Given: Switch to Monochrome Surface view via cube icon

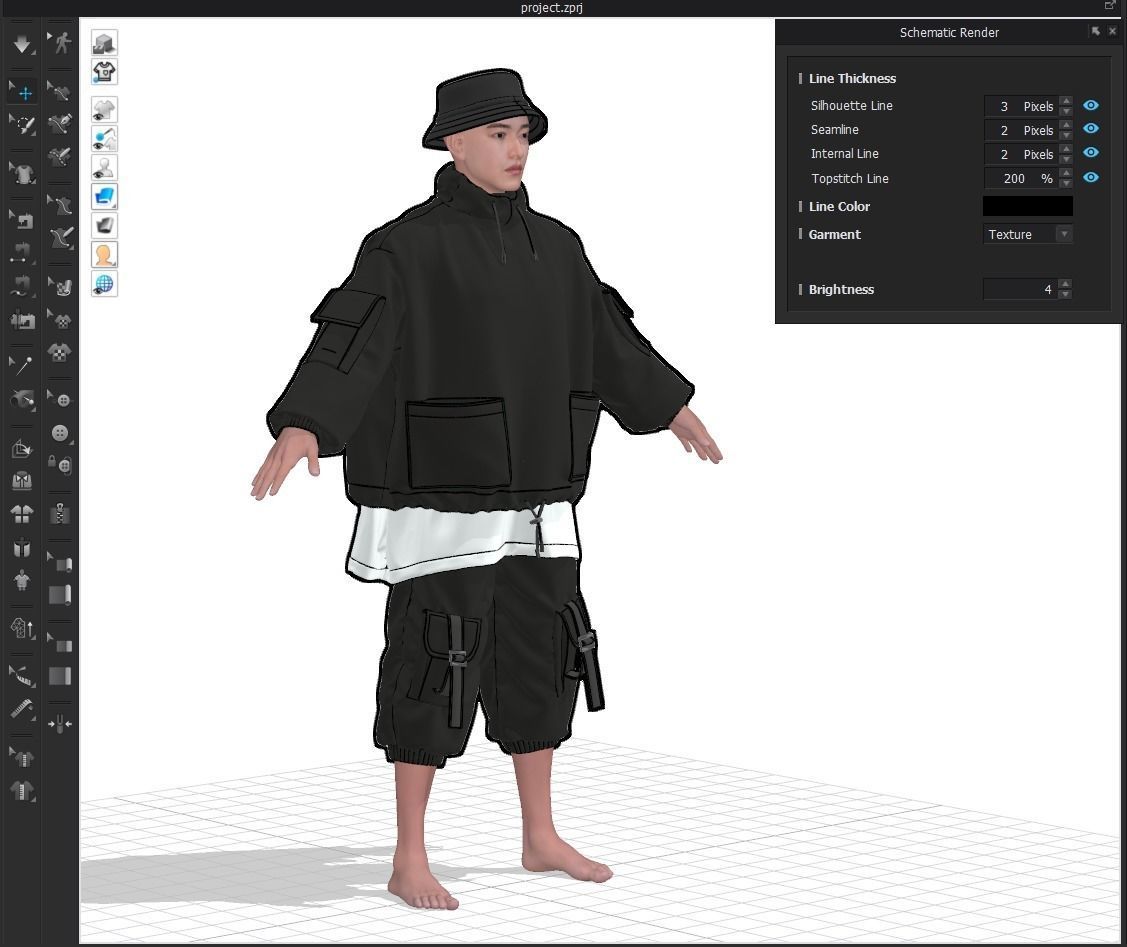Looking at the screenshot, I should pyautogui.click(x=104, y=42).
